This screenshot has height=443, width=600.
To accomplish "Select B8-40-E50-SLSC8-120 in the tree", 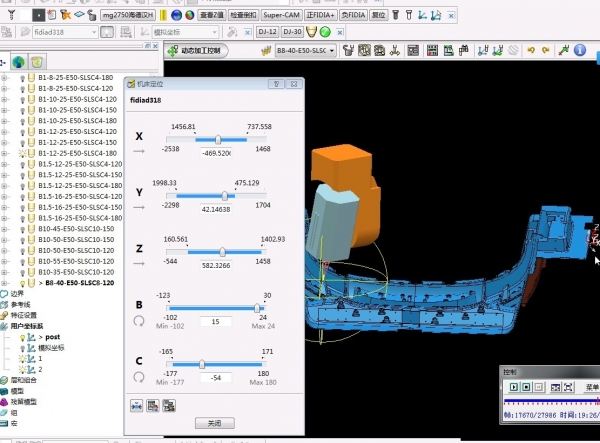I will tap(80, 283).
